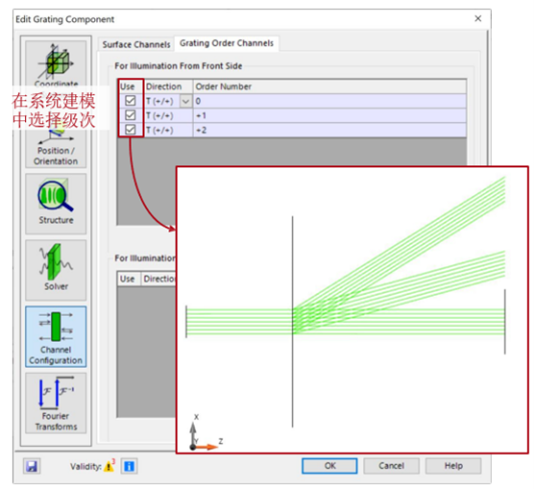534x489 pixels.
Task: Toggle Use checkbox for order +2
Action: pyautogui.click(x=130, y=130)
